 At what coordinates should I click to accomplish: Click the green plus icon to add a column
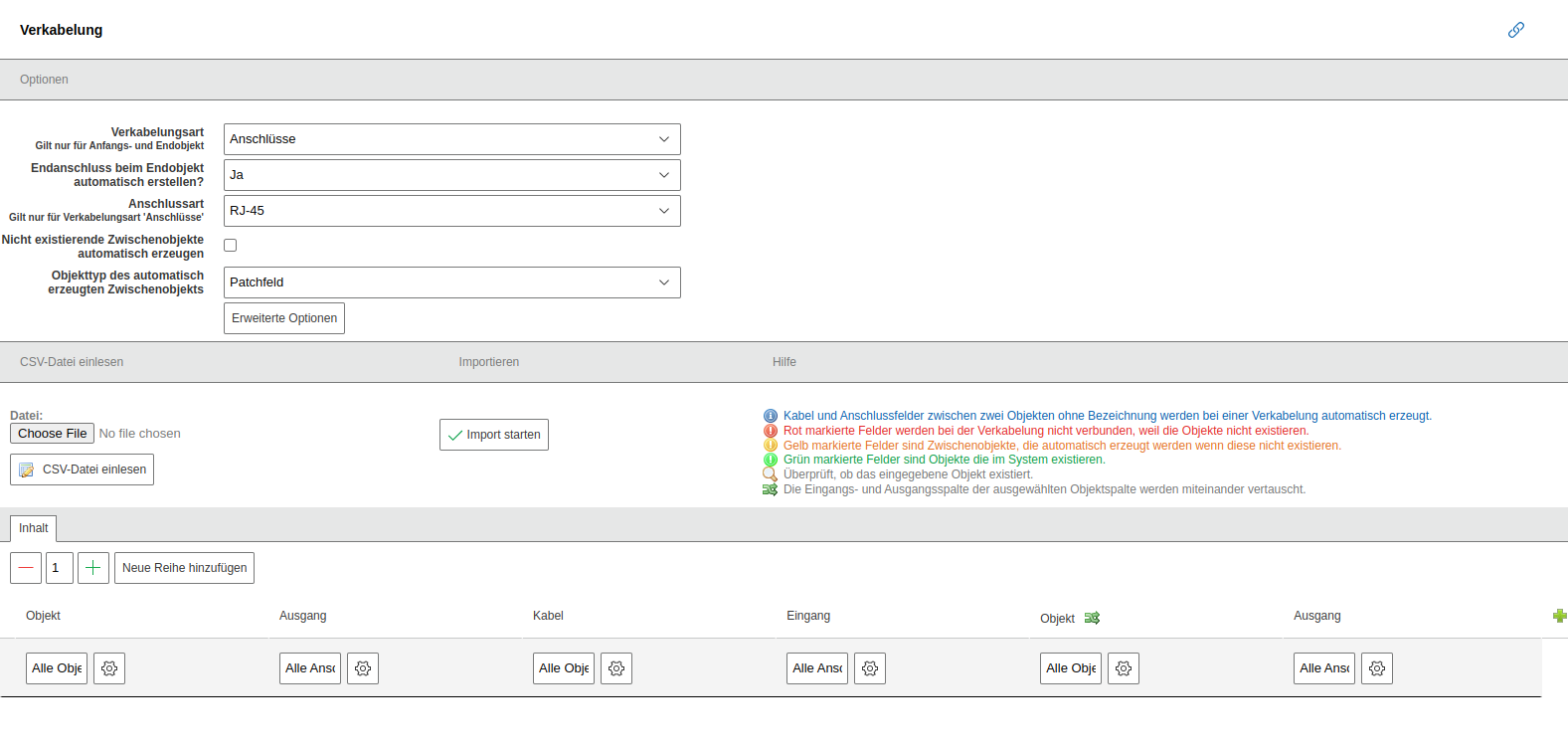[x=1559, y=616]
